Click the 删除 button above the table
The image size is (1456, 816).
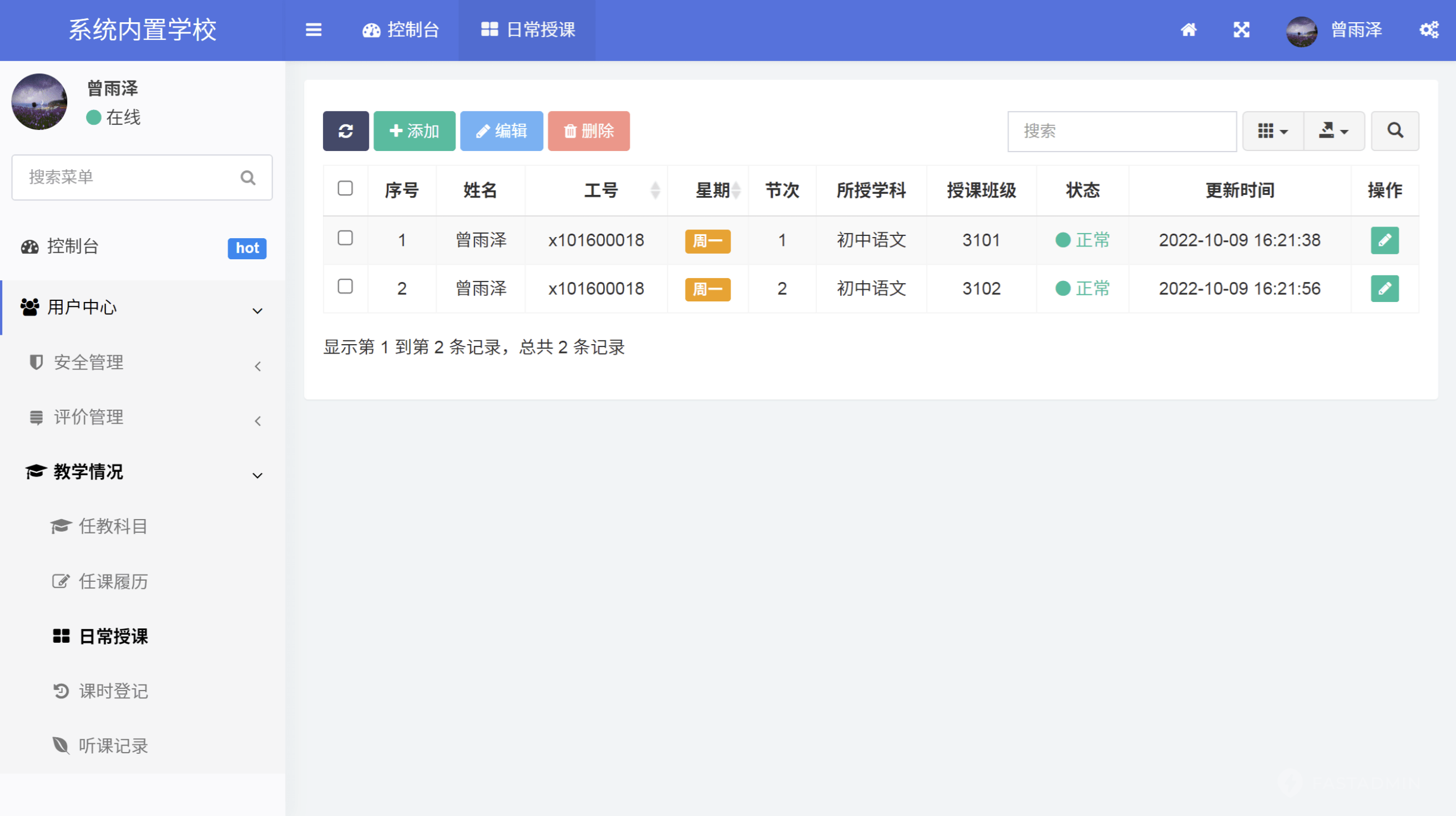click(x=588, y=130)
